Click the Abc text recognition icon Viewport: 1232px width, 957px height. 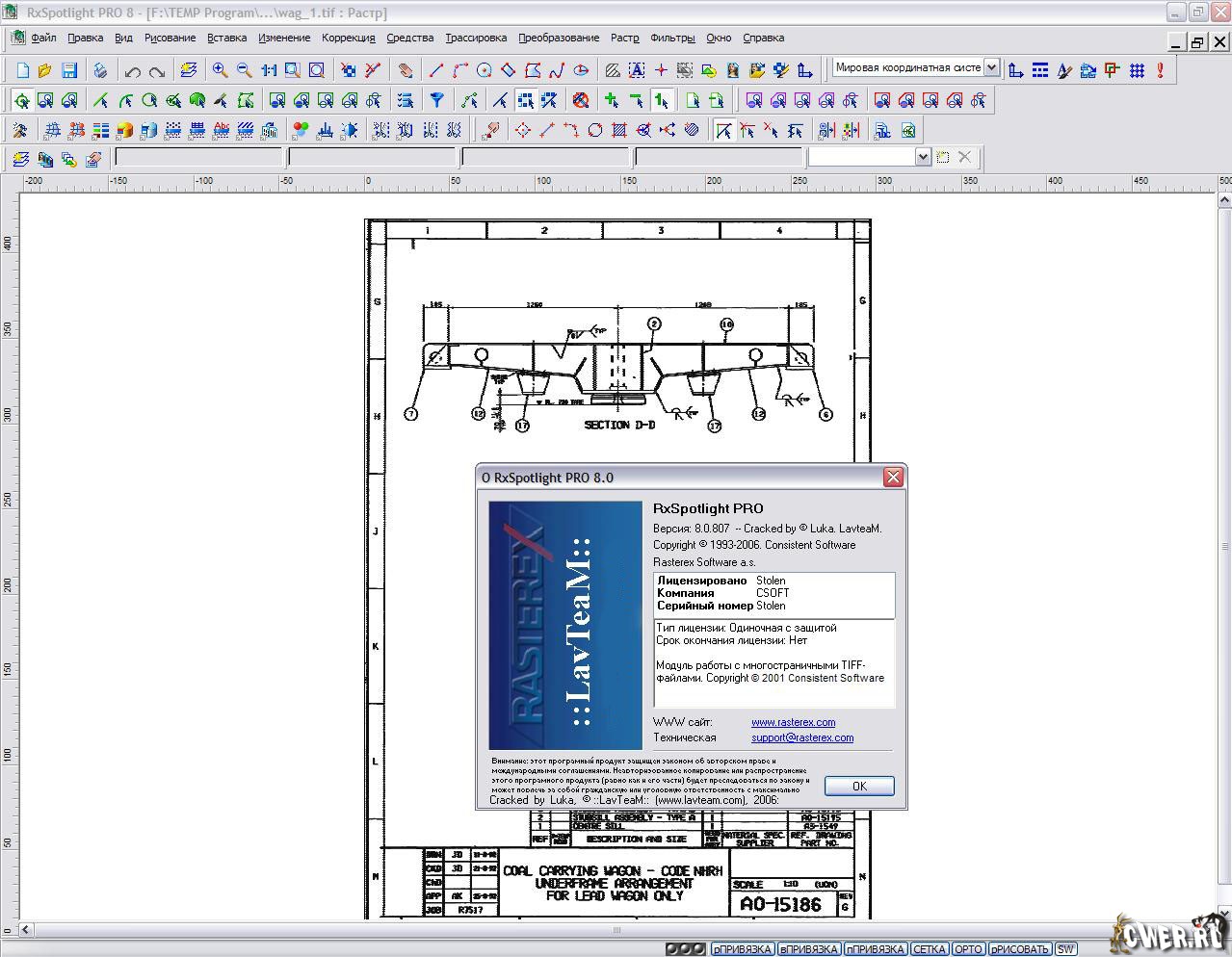(x=221, y=130)
